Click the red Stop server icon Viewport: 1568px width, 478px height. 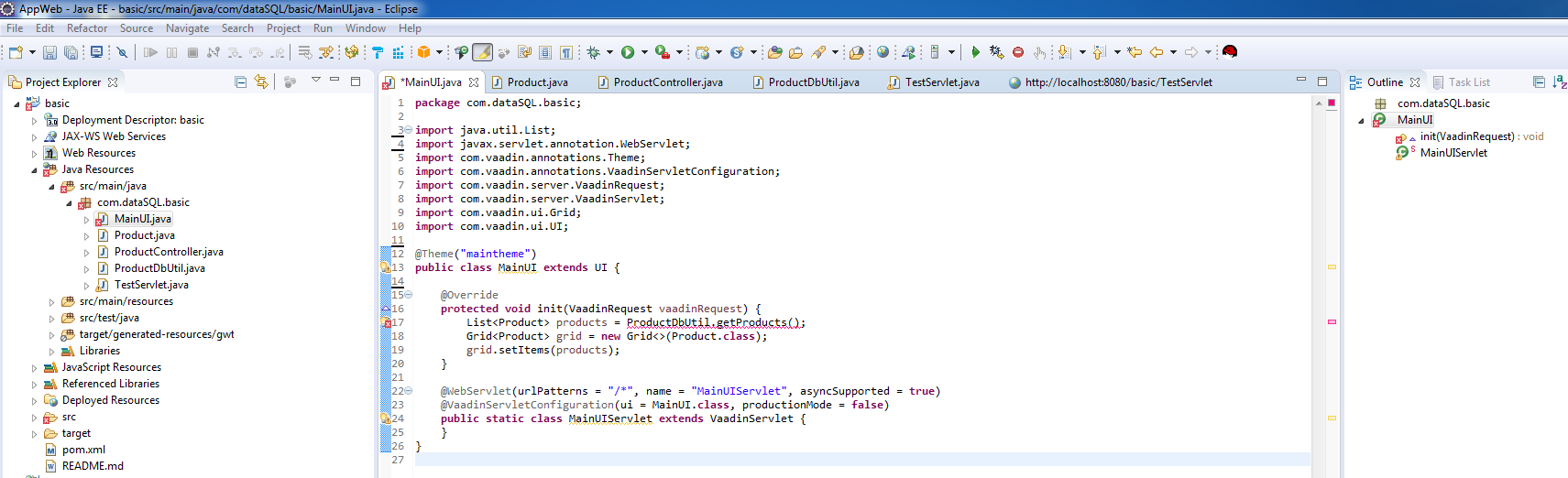[1018, 53]
